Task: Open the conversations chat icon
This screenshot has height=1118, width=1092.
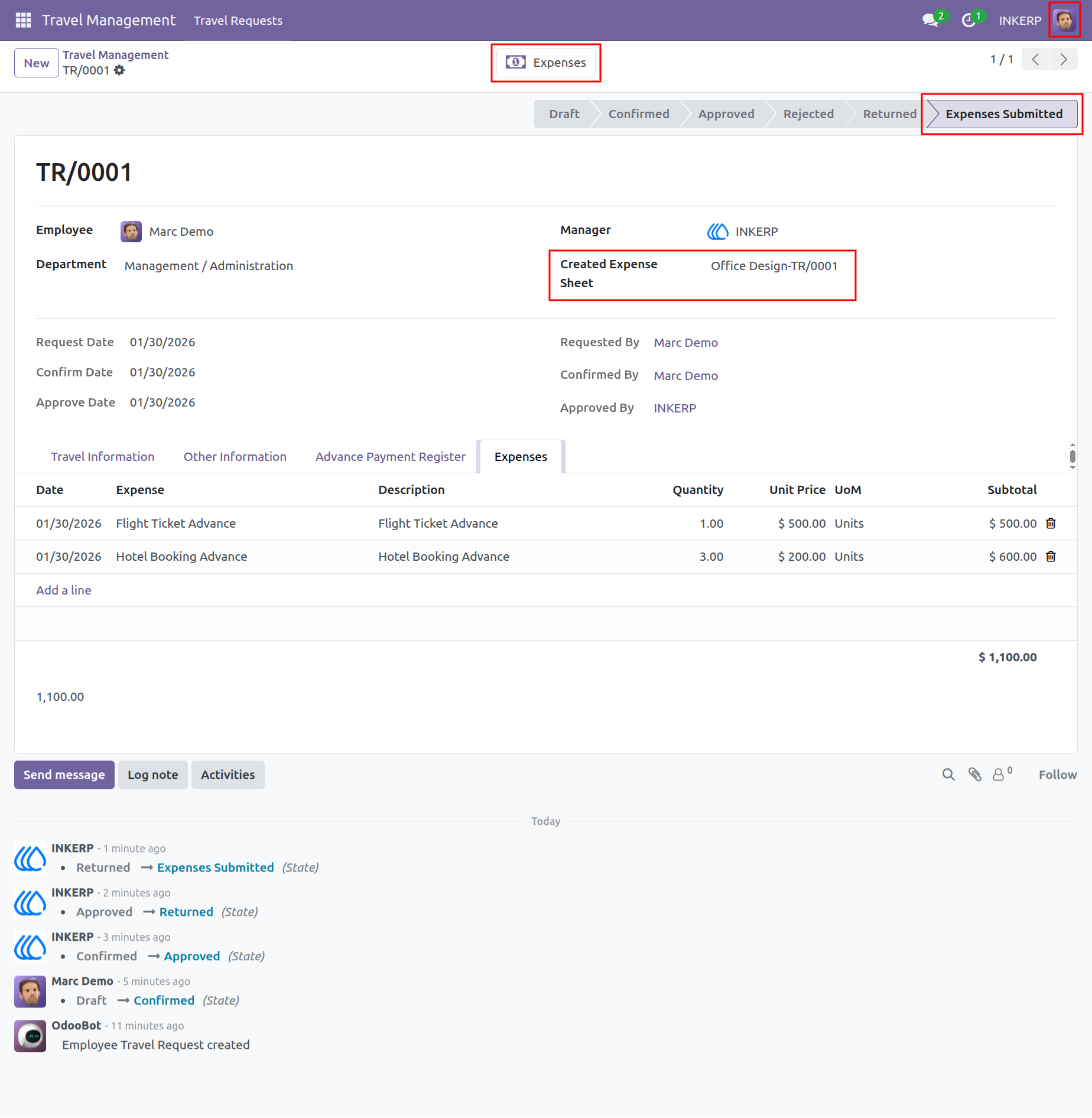Action: 930,20
